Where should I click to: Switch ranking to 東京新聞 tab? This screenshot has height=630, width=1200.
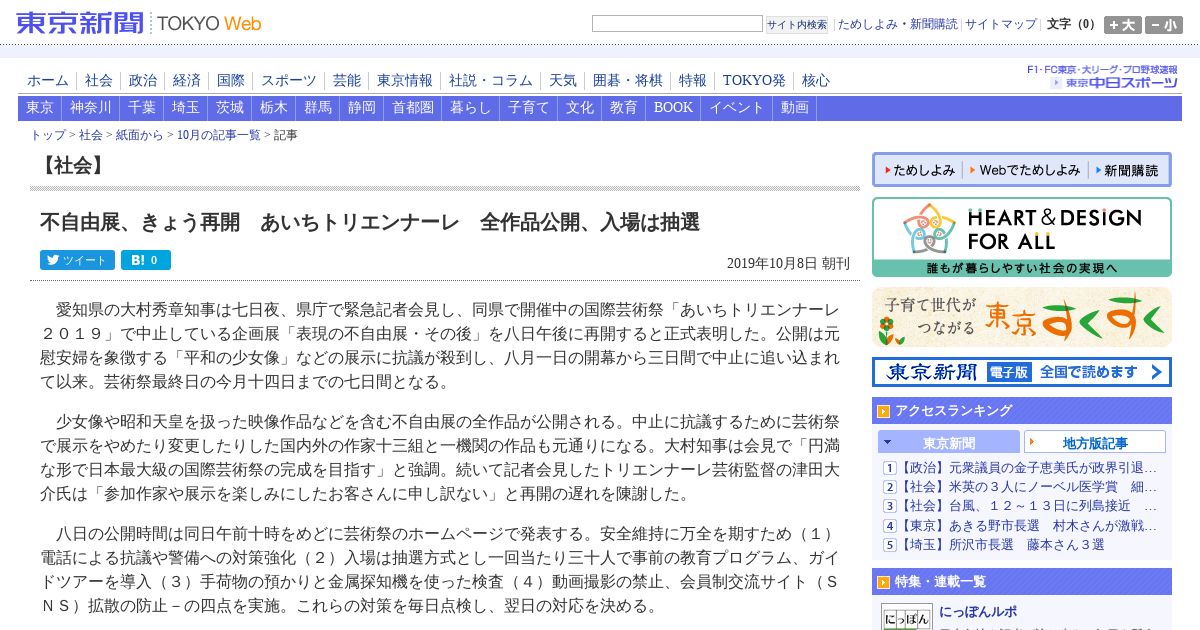pyautogui.click(x=949, y=442)
